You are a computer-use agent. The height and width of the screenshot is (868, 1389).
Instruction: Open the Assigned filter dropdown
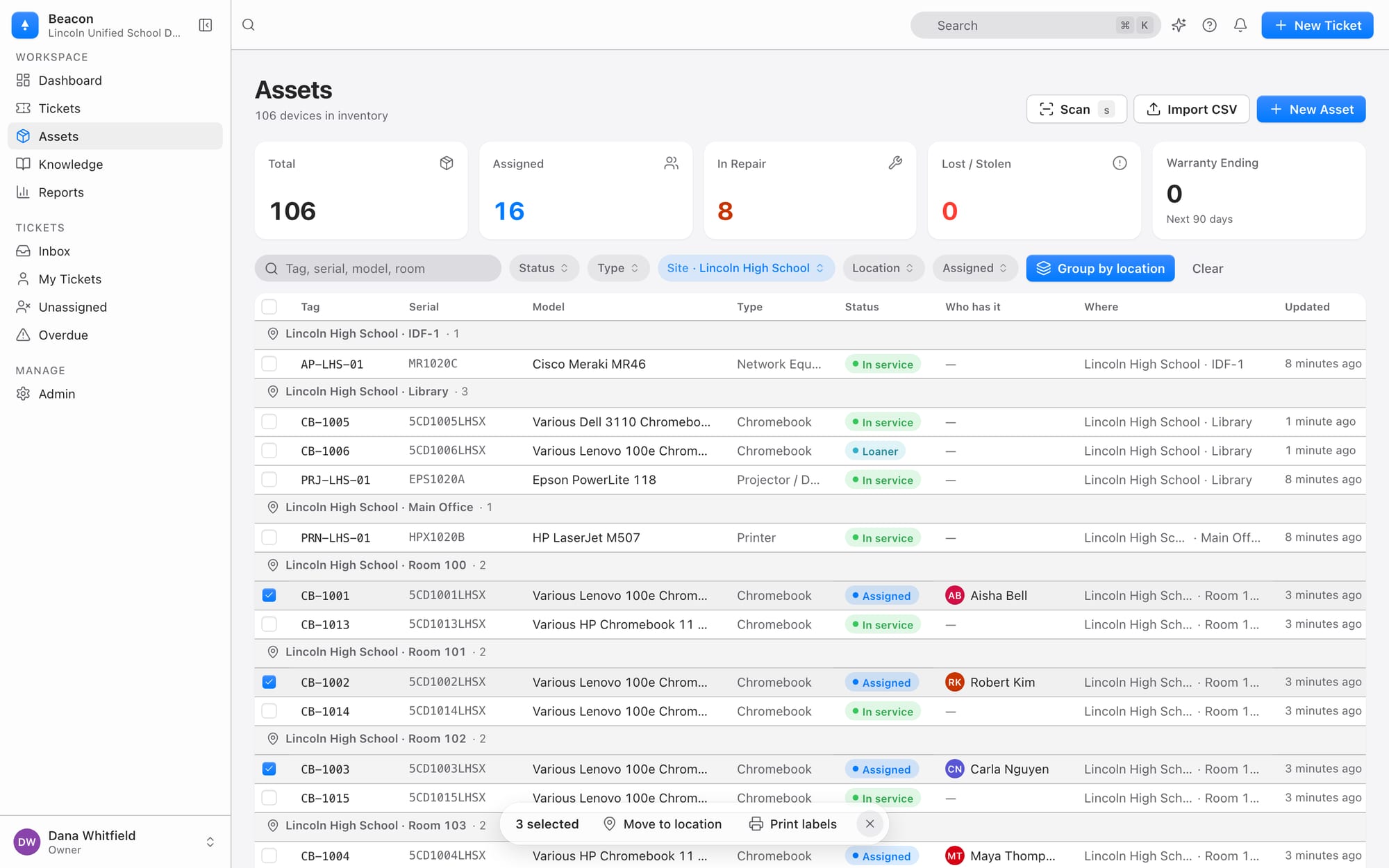point(975,268)
